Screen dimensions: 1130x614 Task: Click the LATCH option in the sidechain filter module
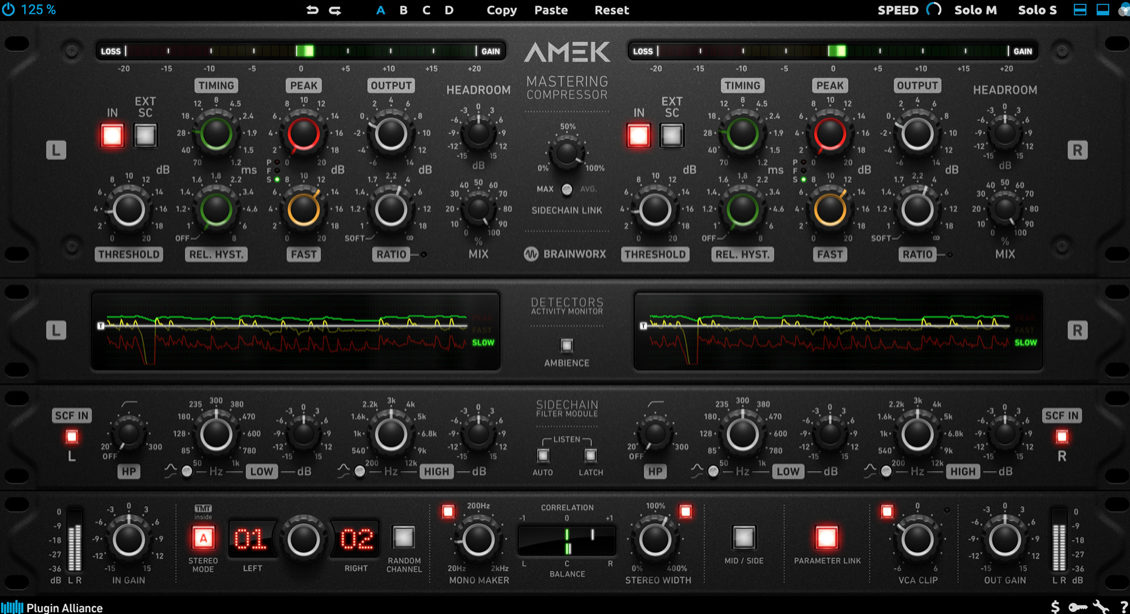pyautogui.click(x=589, y=457)
